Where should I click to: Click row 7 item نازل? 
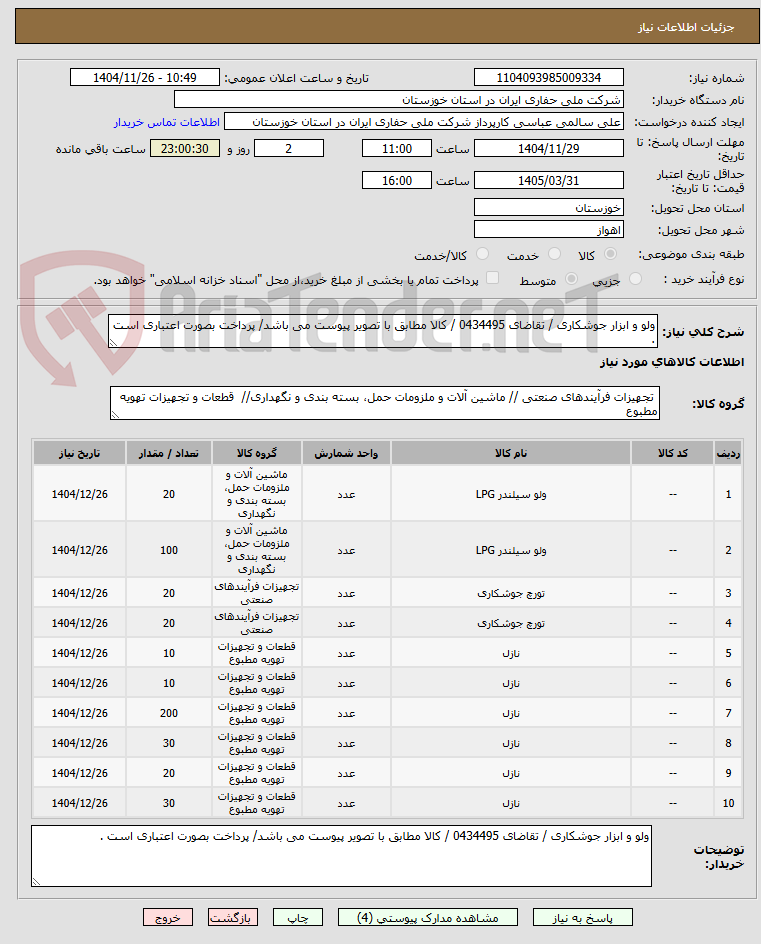coord(511,713)
